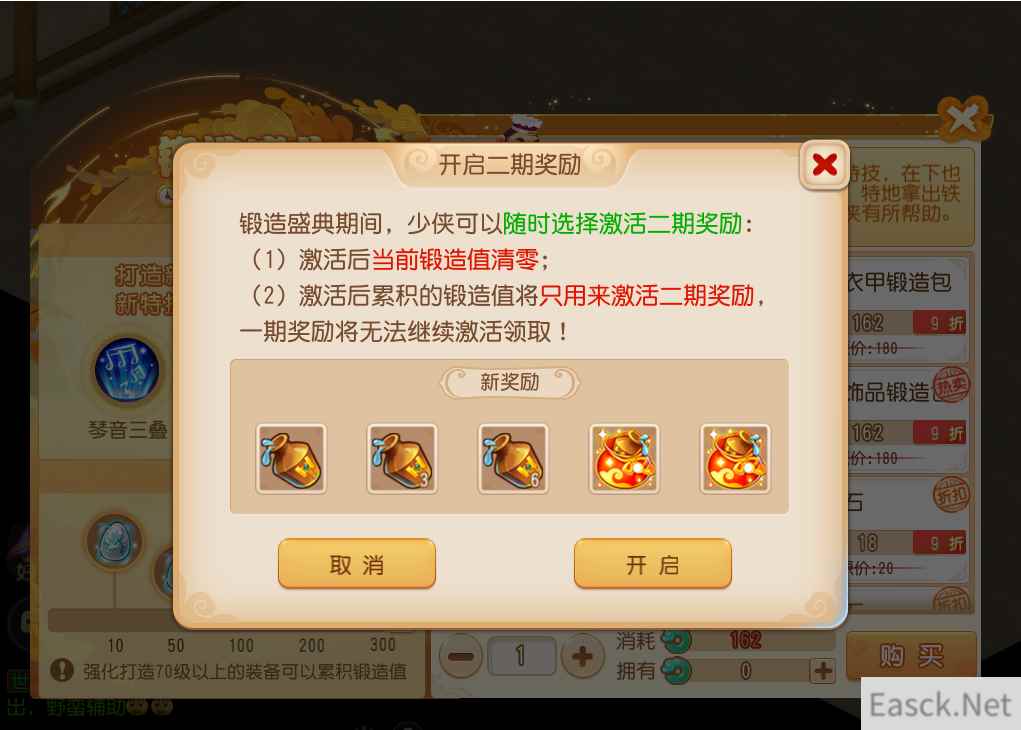Add currency with the plus next to 拥有
1021x730 pixels.
pyautogui.click(x=822, y=670)
